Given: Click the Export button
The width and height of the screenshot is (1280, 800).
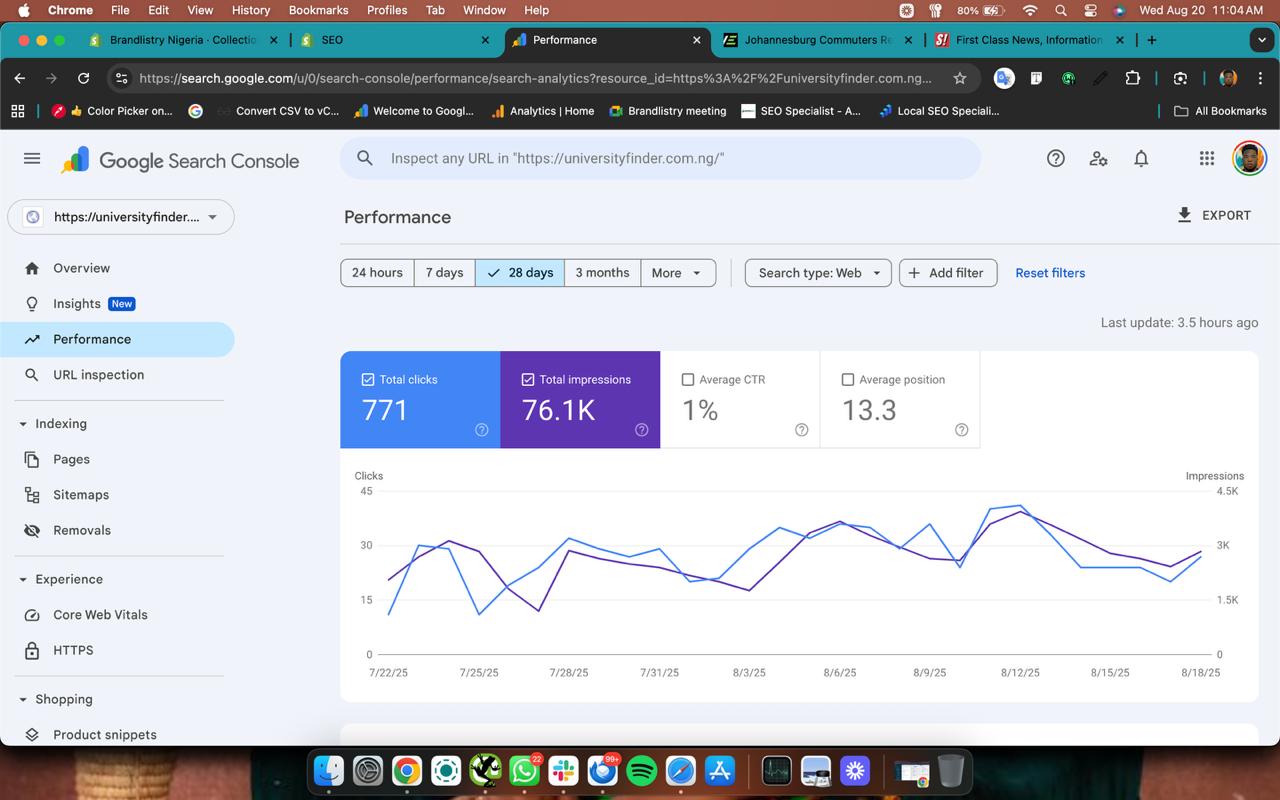Looking at the screenshot, I should [x=1214, y=215].
